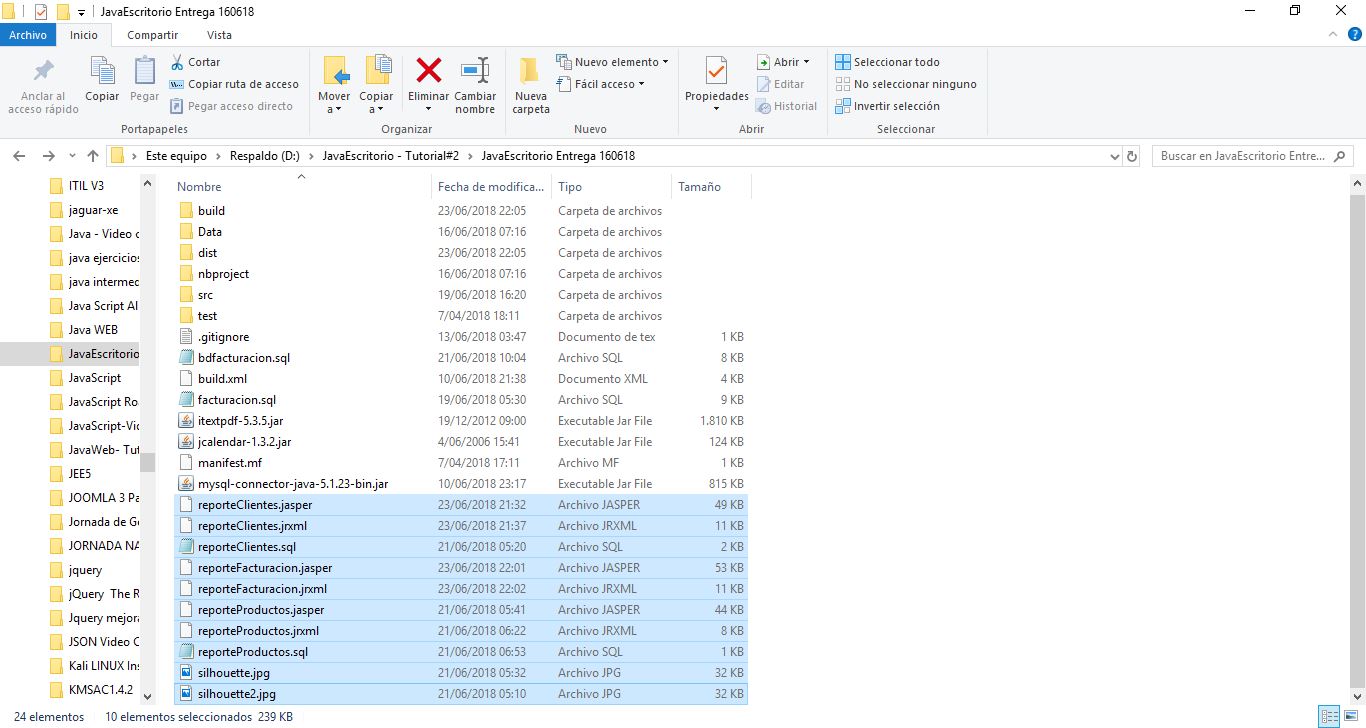Image resolution: width=1366 pixels, height=728 pixels.
Task: Click the Propiedades icon
Action: coord(716,71)
